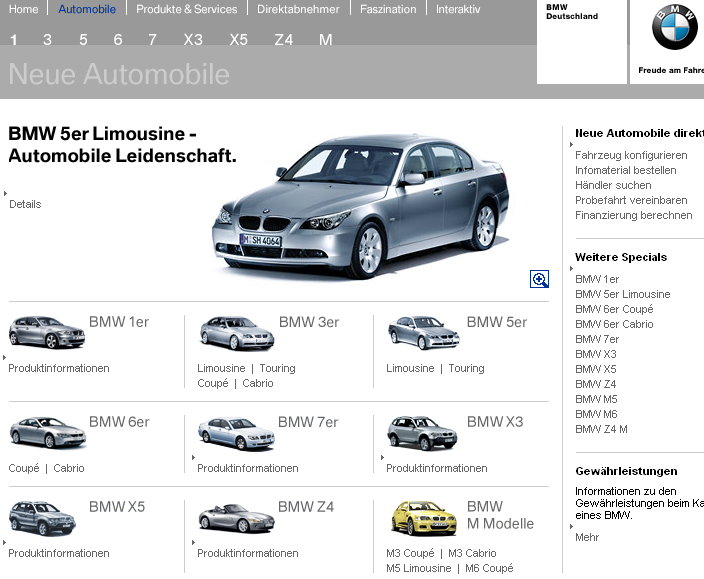Click the BMW roundel logo
The height and width of the screenshot is (579, 704).
(x=675, y=28)
